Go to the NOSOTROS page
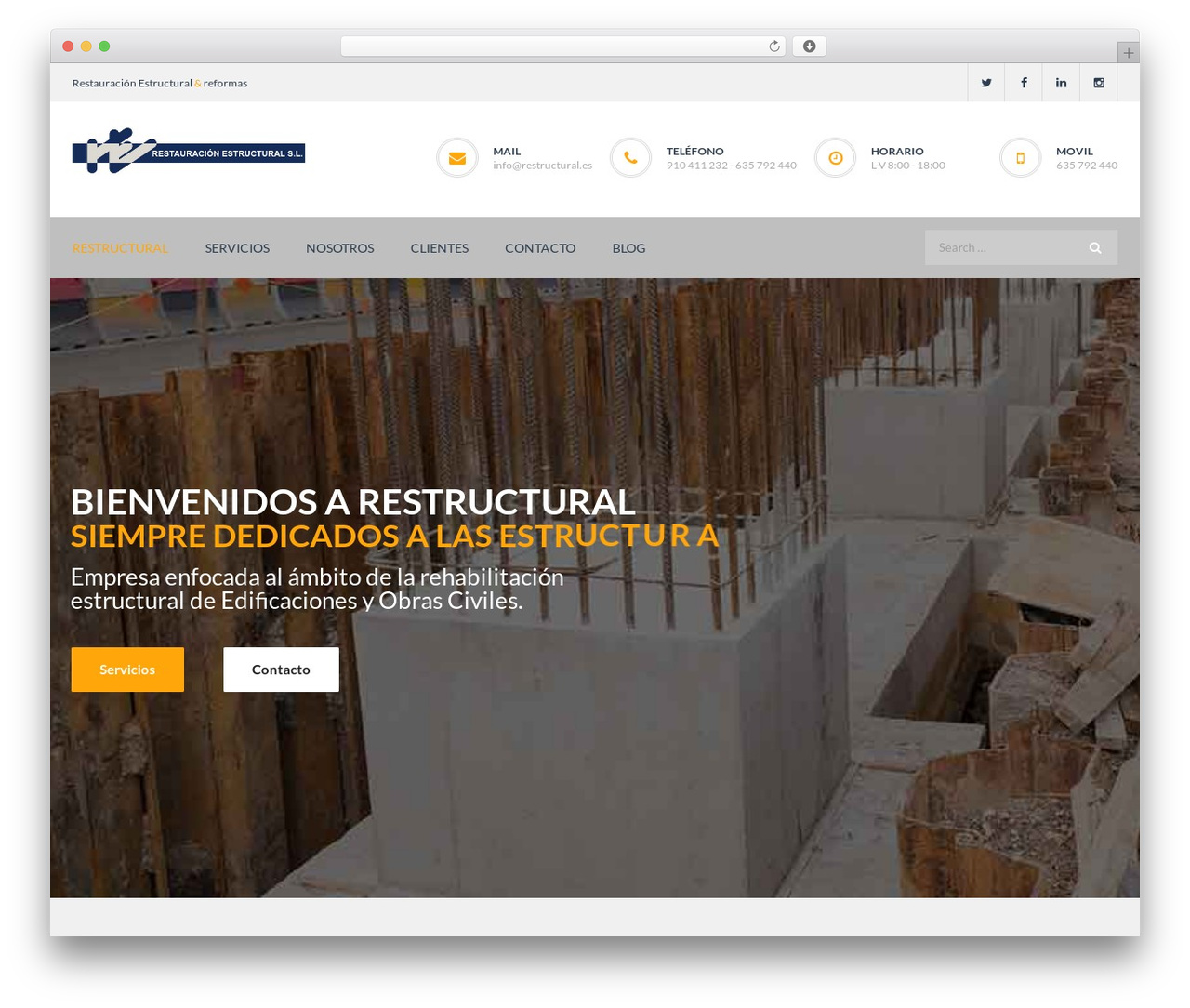Viewport: 1190px width, 1008px height. tap(340, 248)
